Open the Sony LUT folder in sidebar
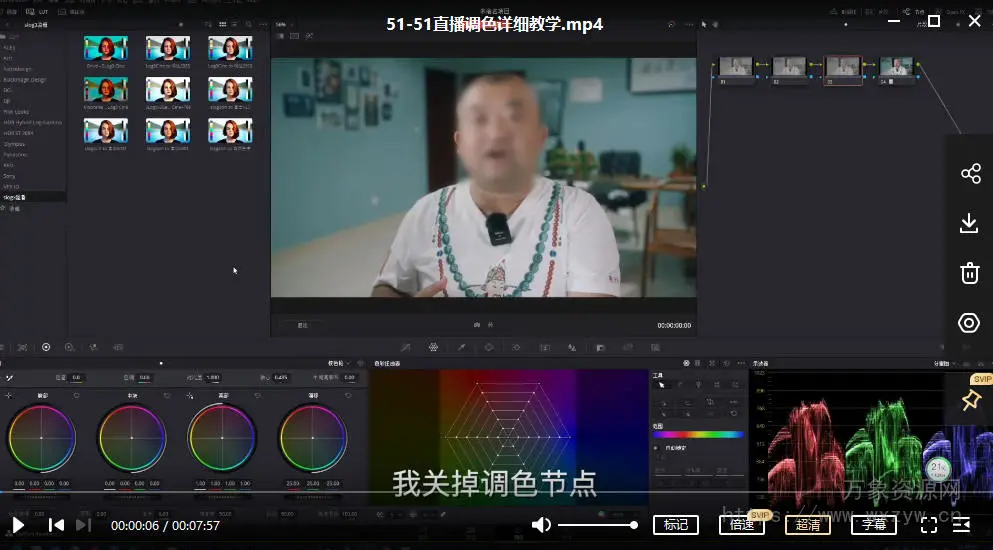The width and height of the screenshot is (993, 550). 9,176
